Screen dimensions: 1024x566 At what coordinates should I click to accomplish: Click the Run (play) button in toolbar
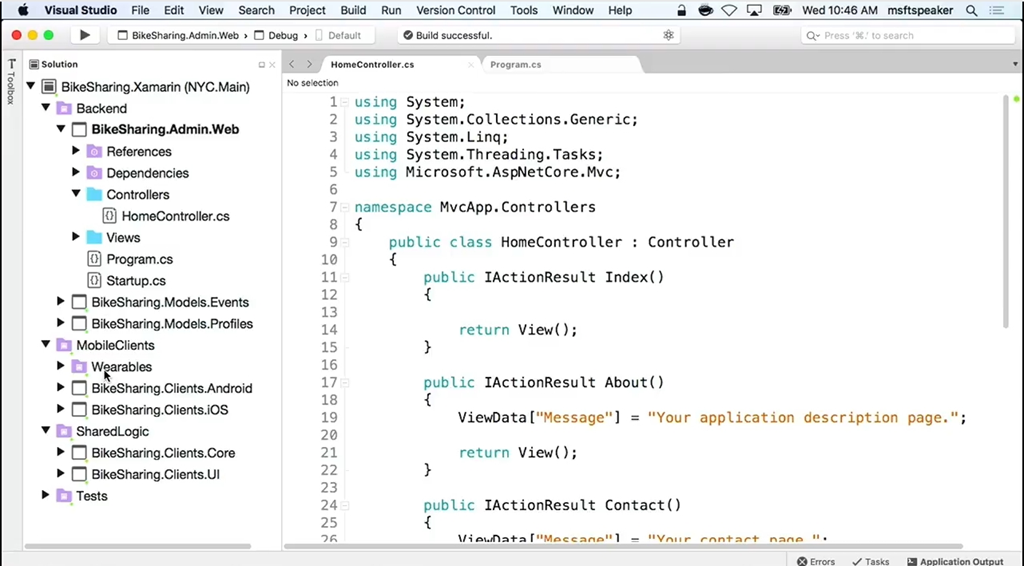click(x=85, y=35)
